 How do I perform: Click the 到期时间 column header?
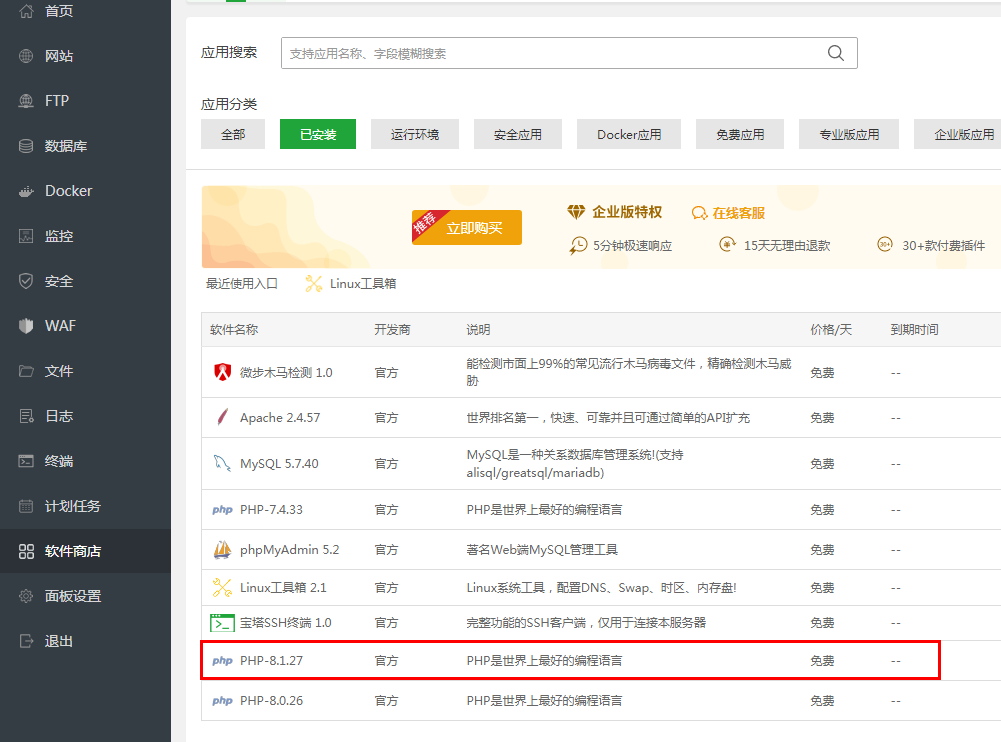click(914, 329)
